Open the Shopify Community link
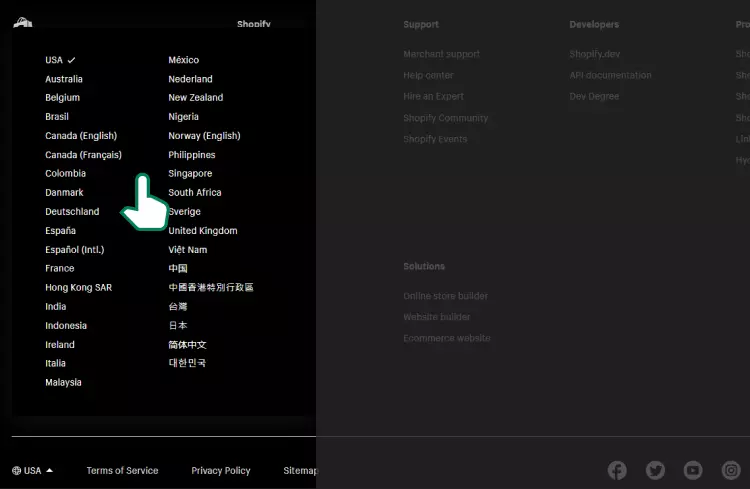 445,118
